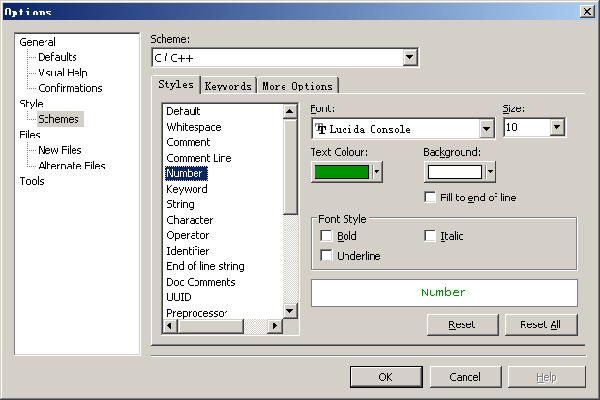The width and height of the screenshot is (600, 400).
Task: Close the Options dialog window
Action: pos(585,11)
